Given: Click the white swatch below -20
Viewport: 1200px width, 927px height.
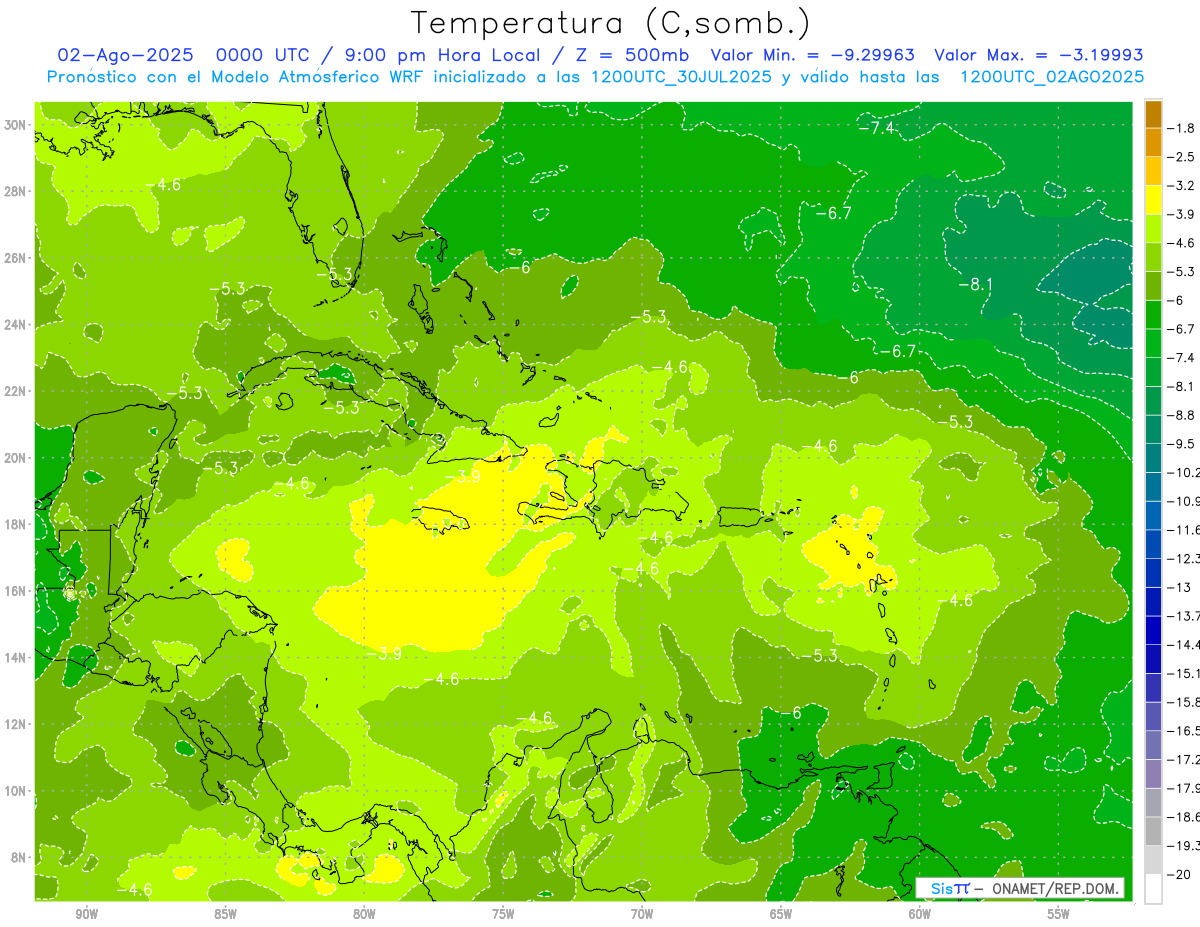Looking at the screenshot, I should click(x=1153, y=888).
